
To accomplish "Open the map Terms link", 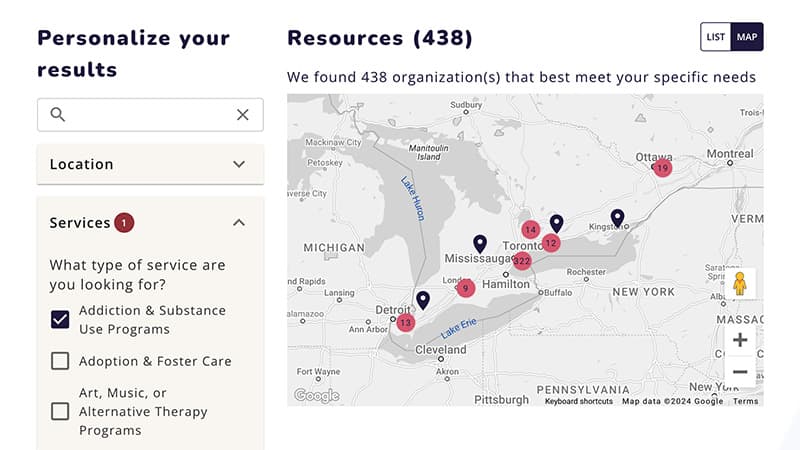I will click(745, 401).
